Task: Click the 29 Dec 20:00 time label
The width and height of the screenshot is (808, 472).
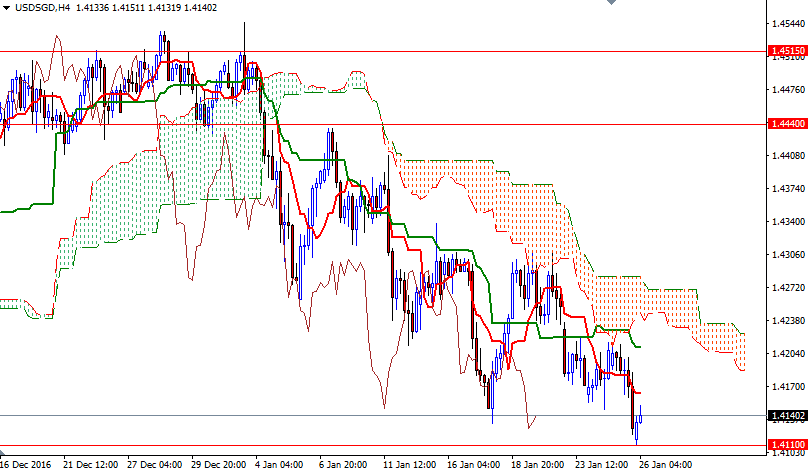Action: tap(218, 465)
